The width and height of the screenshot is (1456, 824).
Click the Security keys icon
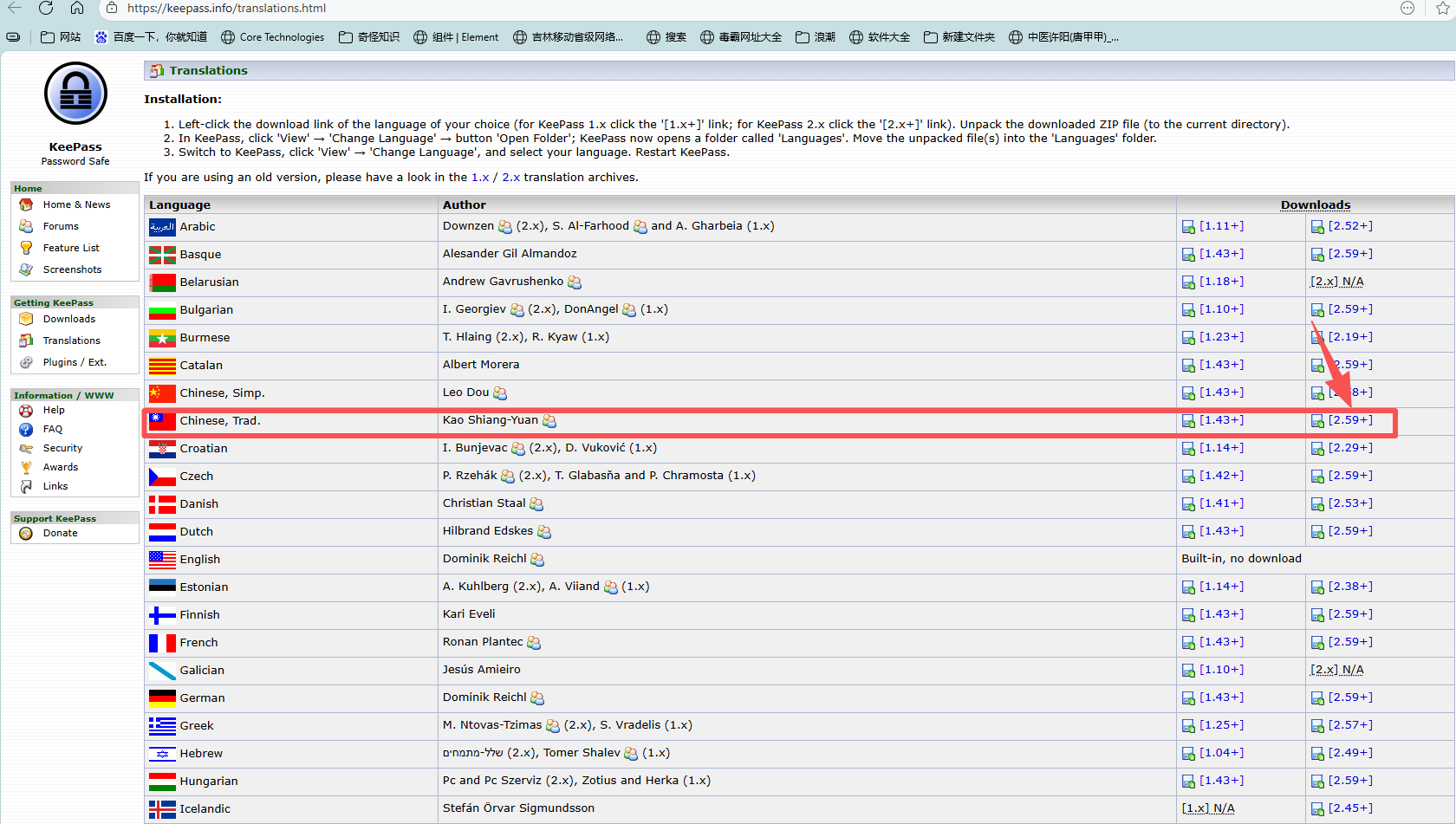click(26, 448)
